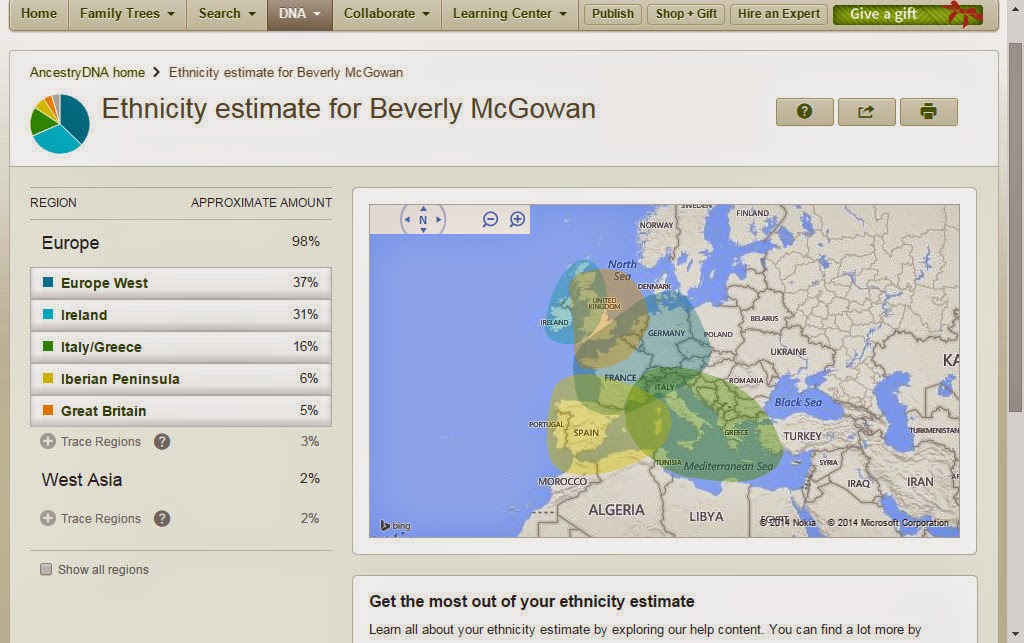Open the Family Trees dropdown menu
Viewport: 1024px width, 643px height.
[x=127, y=14]
